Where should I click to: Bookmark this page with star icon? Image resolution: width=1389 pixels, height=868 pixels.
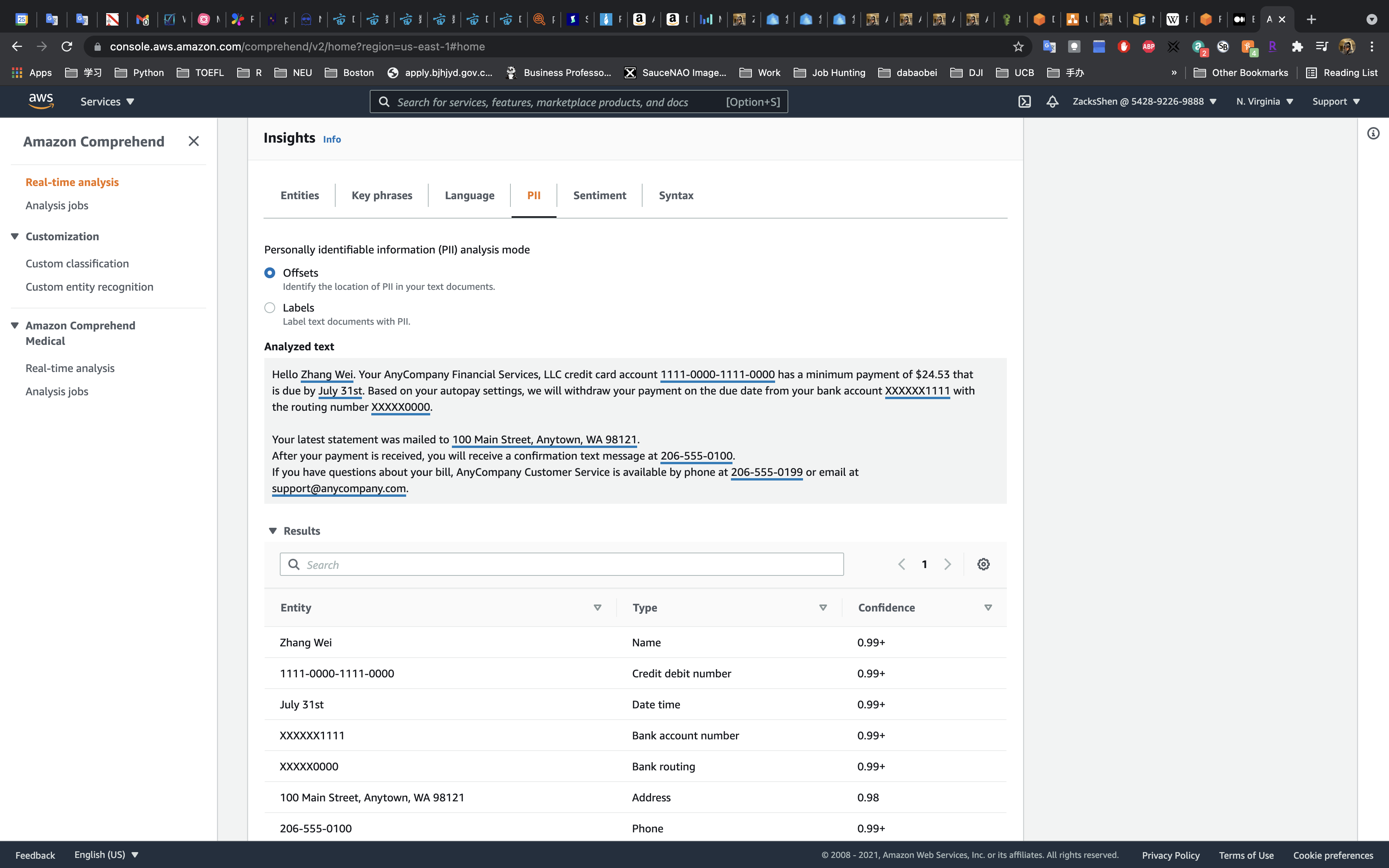point(1018,46)
